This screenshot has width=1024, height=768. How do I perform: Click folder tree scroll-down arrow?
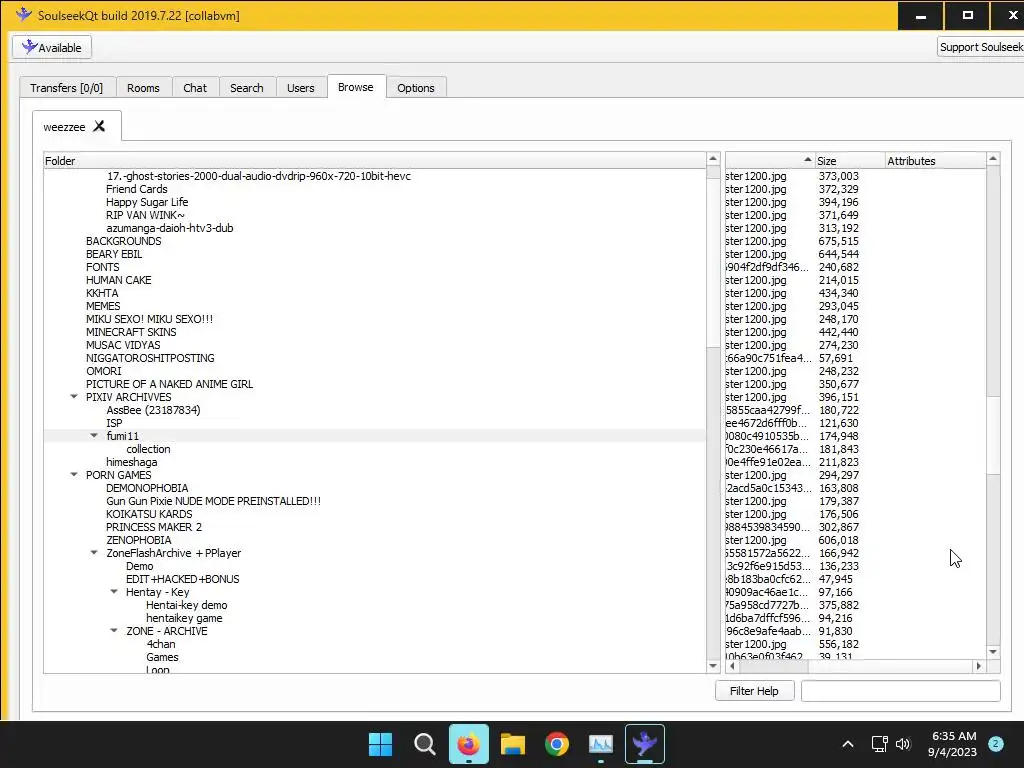pyautogui.click(x=713, y=666)
